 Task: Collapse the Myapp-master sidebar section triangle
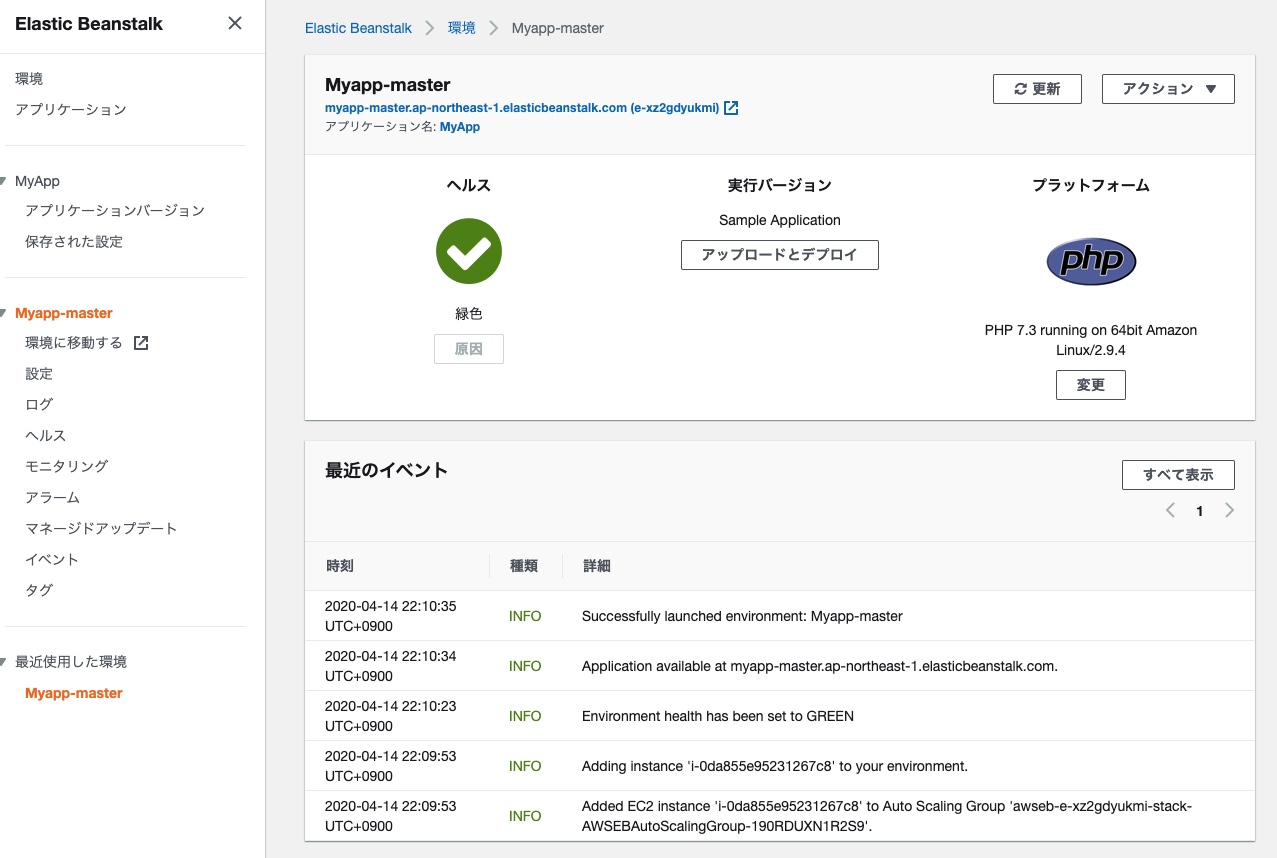coord(5,313)
